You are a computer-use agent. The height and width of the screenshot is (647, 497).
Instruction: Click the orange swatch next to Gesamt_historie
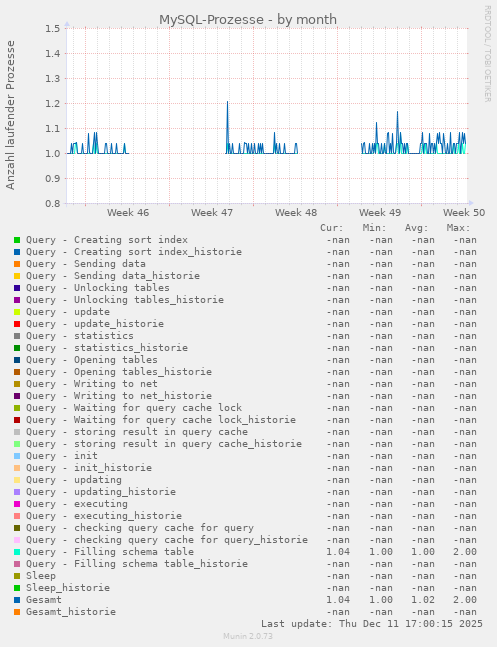point(17,612)
